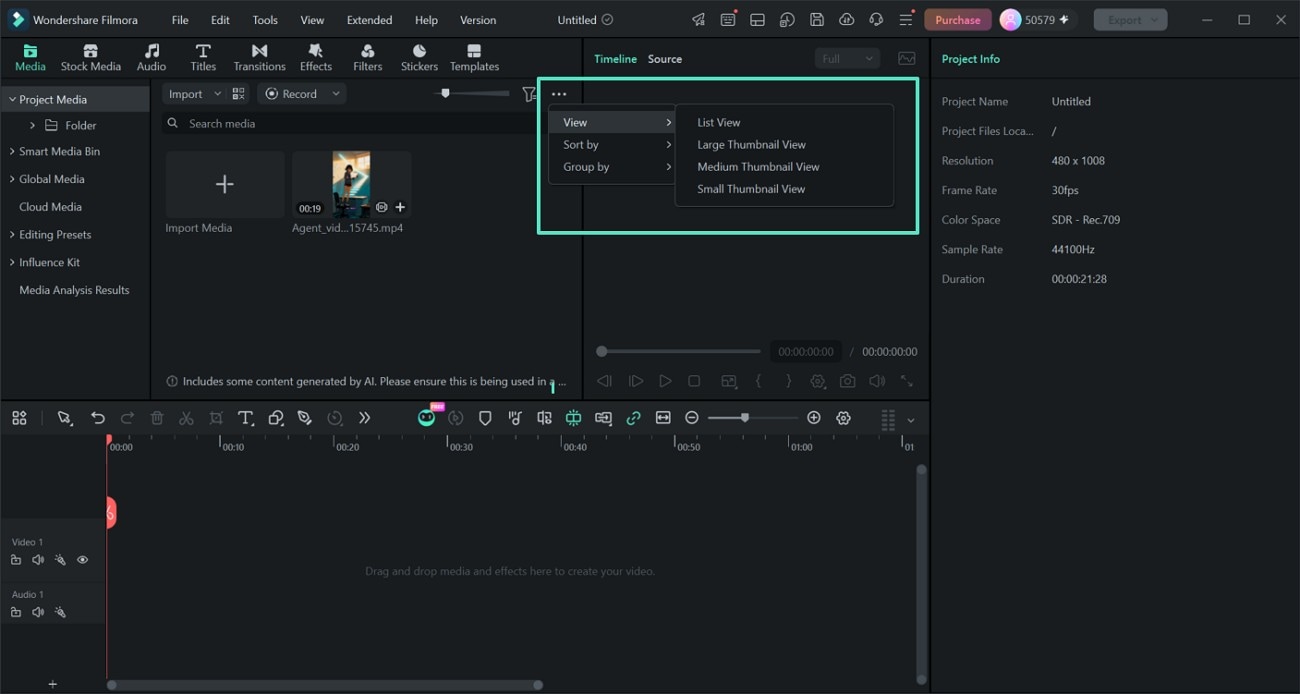The height and width of the screenshot is (694, 1300).
Task: Open the Record dropdown arrow
Action: click(x=336, y=94)
